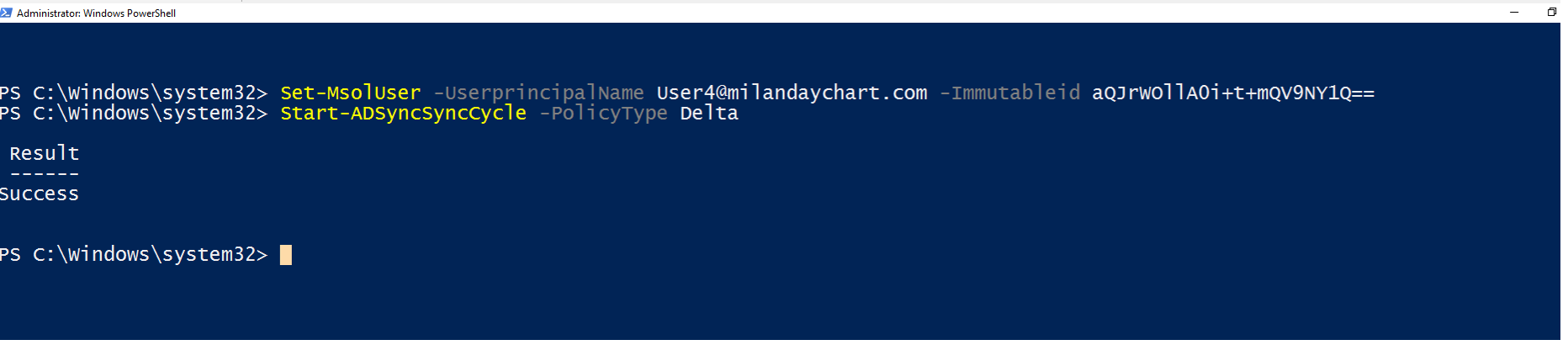The image size is (1568, 345).
Task: Restore down the PowerShell window
Action: point(1551,13)
